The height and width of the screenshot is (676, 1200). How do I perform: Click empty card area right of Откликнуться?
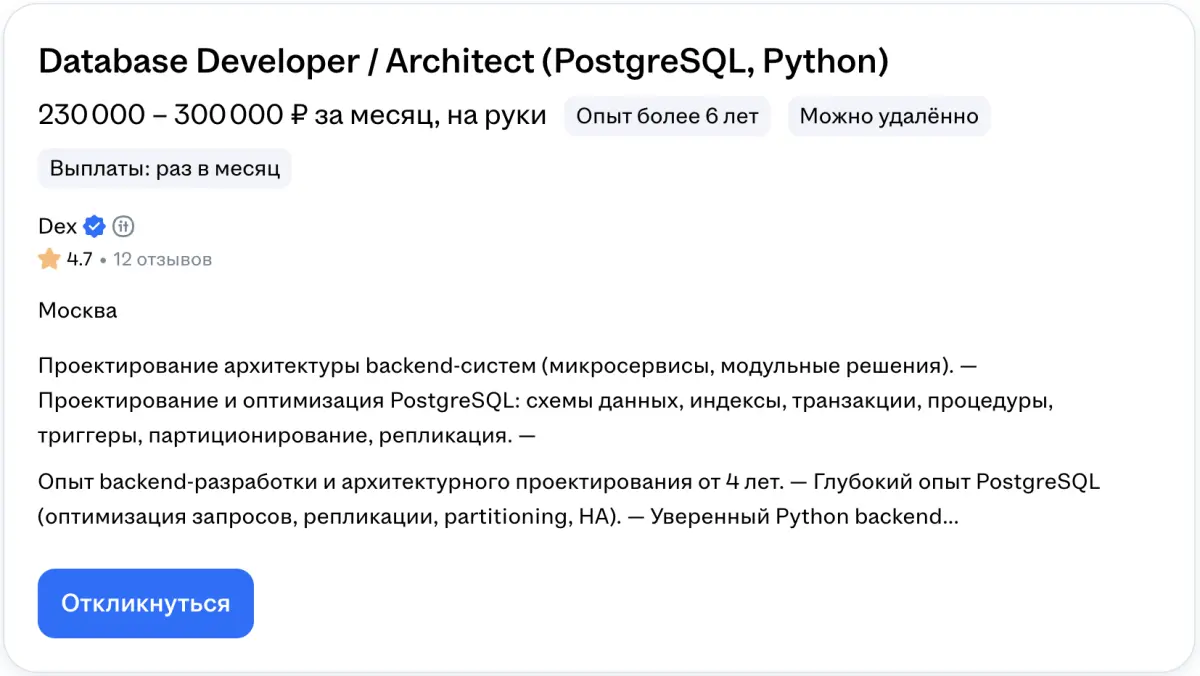coord(700,603)
